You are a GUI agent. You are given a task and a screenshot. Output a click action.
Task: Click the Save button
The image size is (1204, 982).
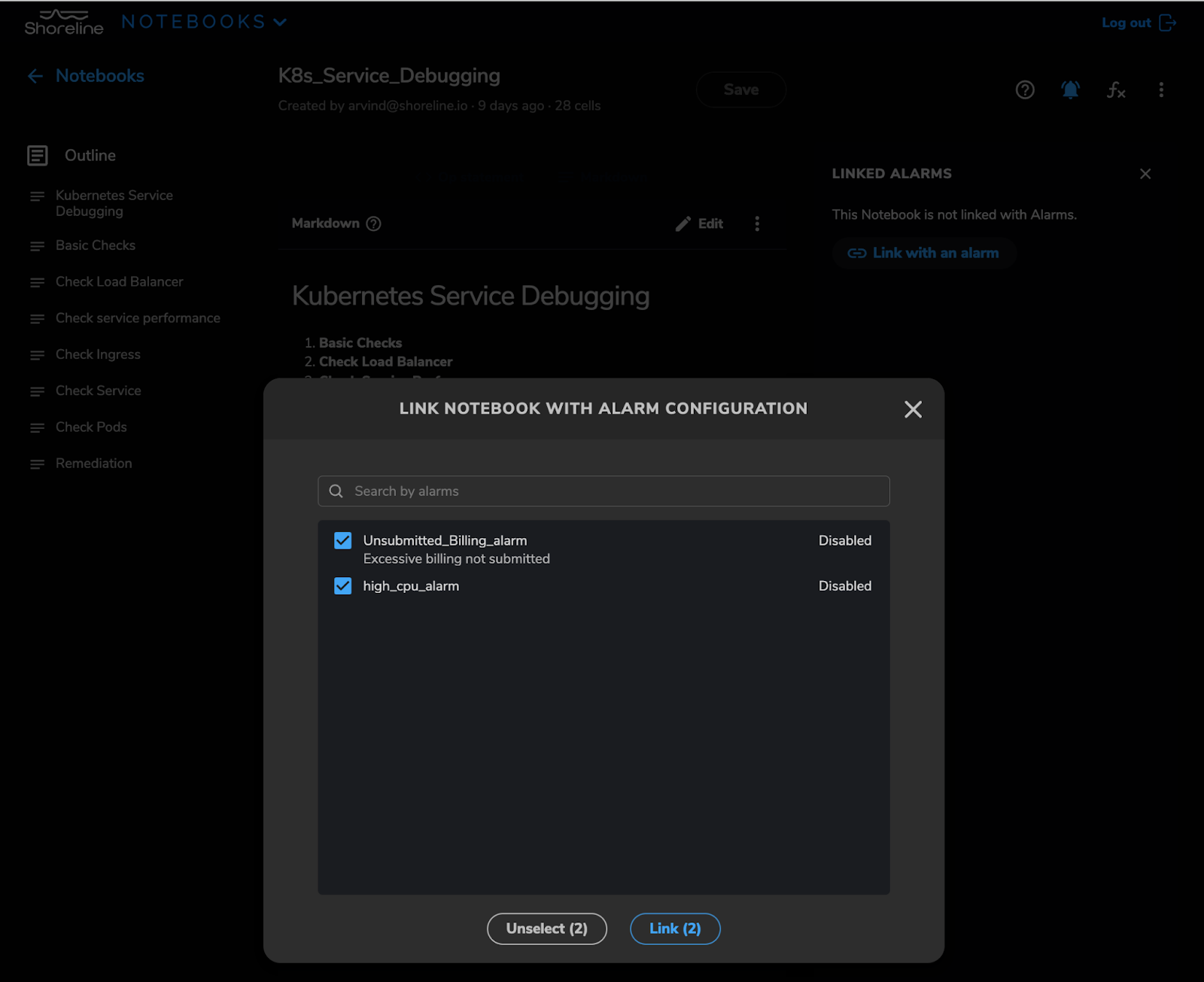740,90
